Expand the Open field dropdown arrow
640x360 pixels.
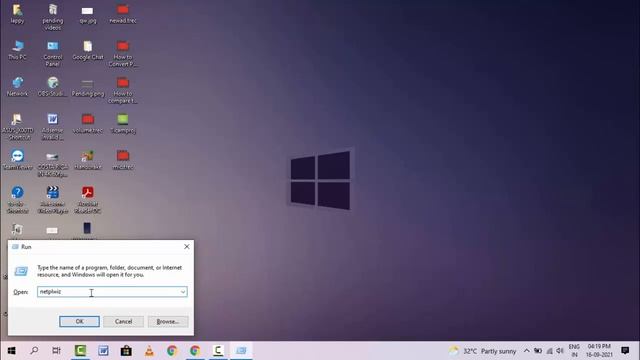pos(183,292)
